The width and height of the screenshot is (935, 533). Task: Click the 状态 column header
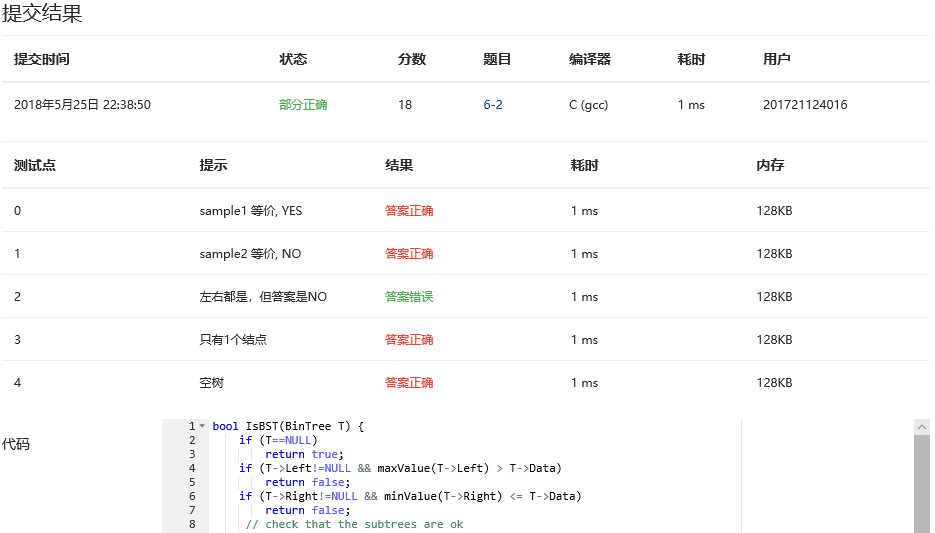click(x=293, y=59)
